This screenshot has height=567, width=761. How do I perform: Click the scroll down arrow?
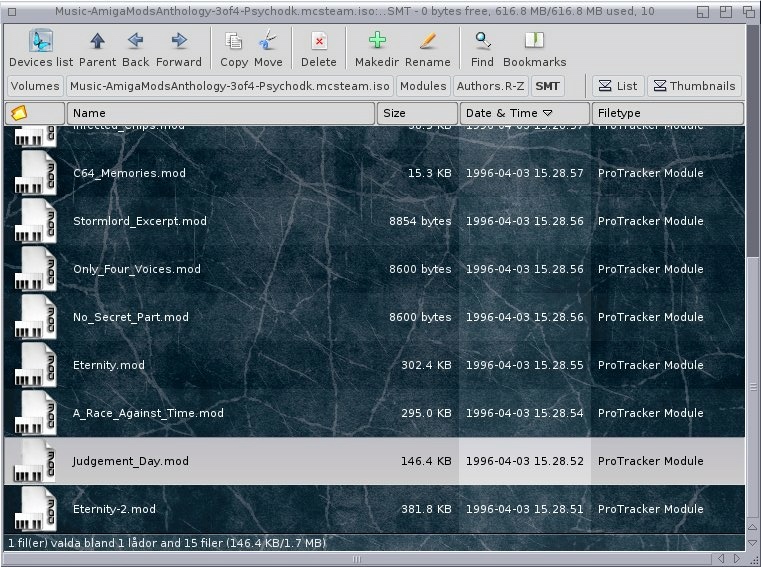pyautogui.click(x=753, y=543)
